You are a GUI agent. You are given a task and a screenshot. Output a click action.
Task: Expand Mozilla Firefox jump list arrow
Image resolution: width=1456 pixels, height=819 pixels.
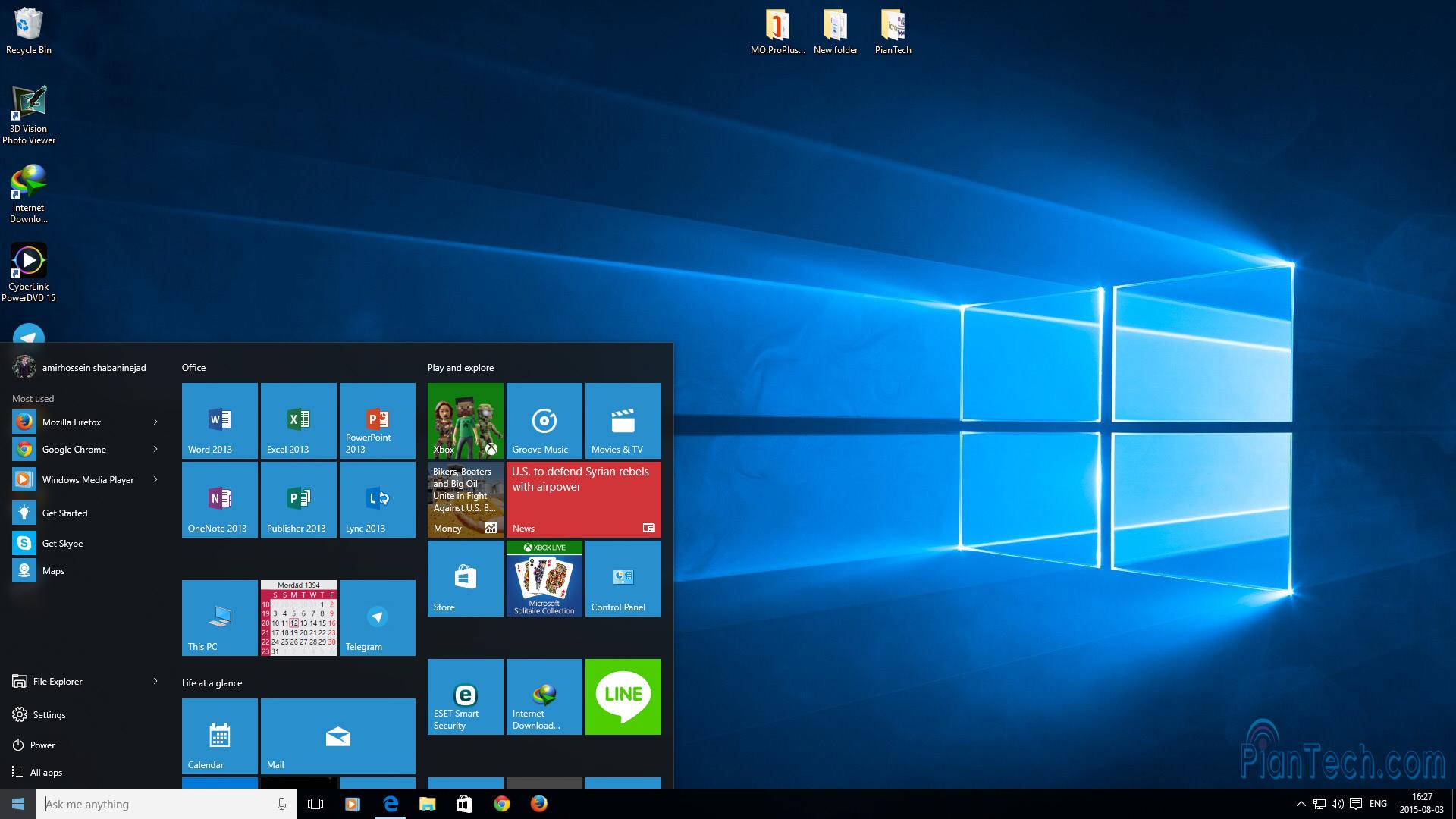[x=155, y=422]
